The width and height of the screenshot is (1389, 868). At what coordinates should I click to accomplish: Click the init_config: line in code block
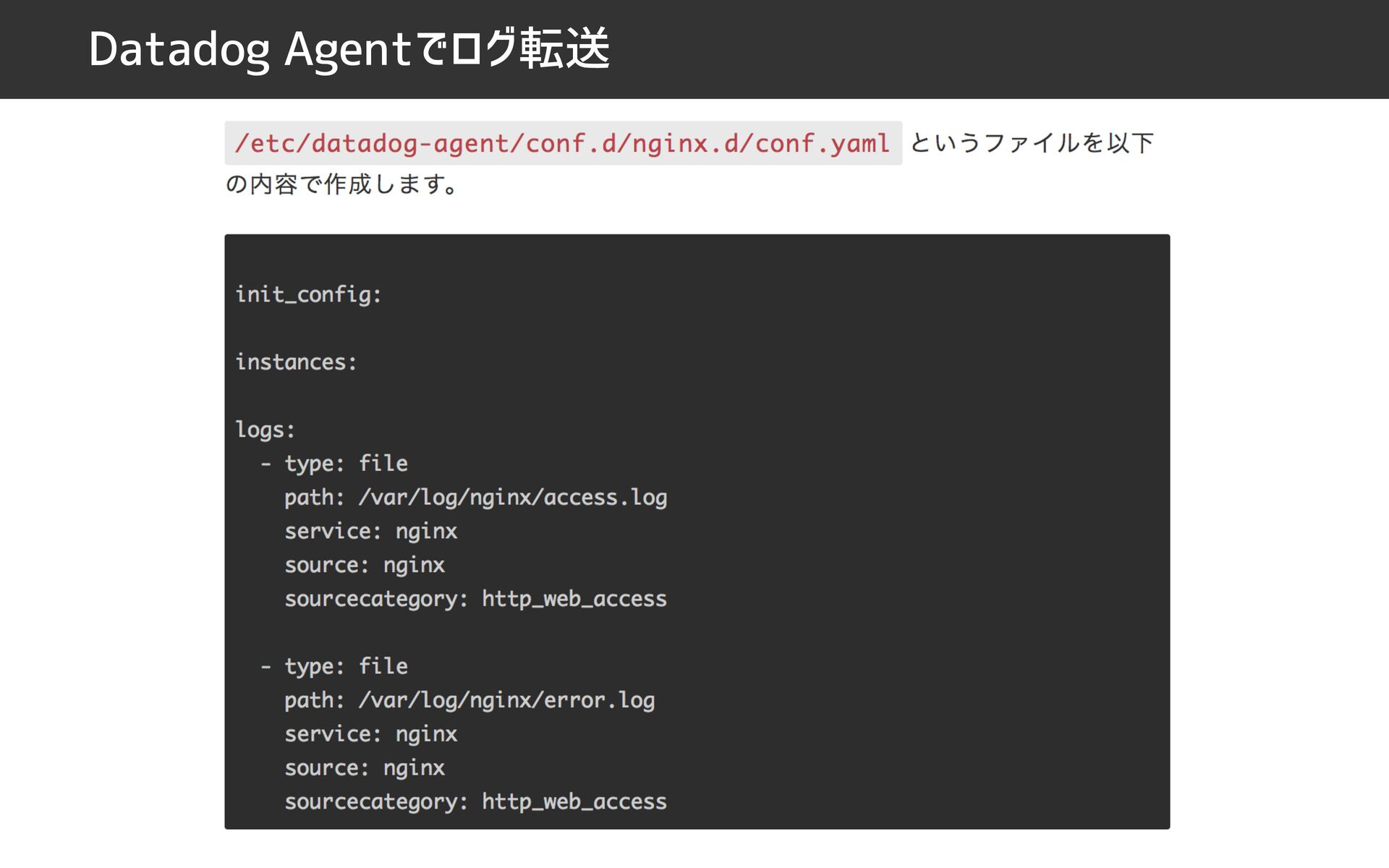pos(308,294)
